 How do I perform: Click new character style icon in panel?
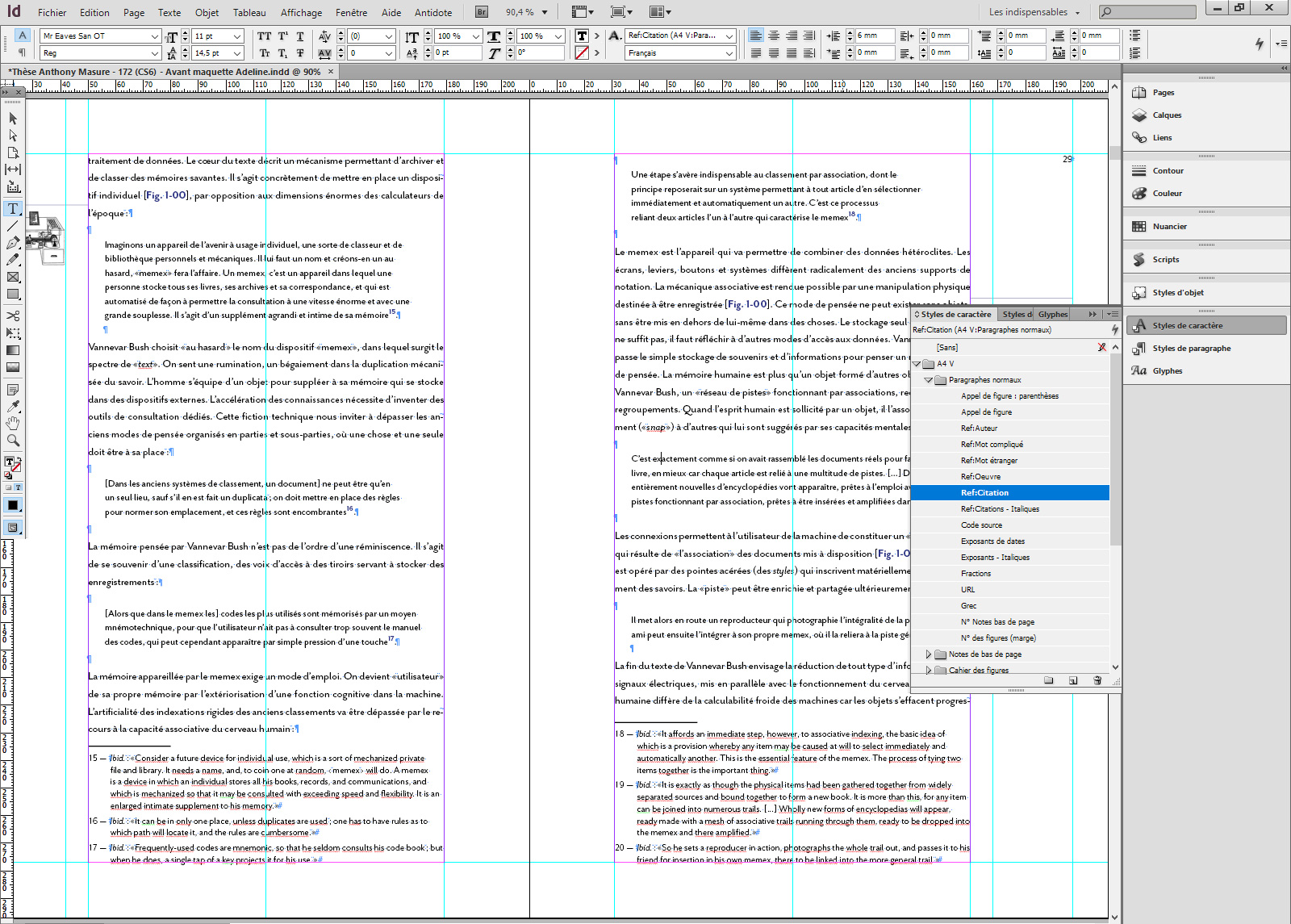pyautogui.click(x=1073, y=680)
